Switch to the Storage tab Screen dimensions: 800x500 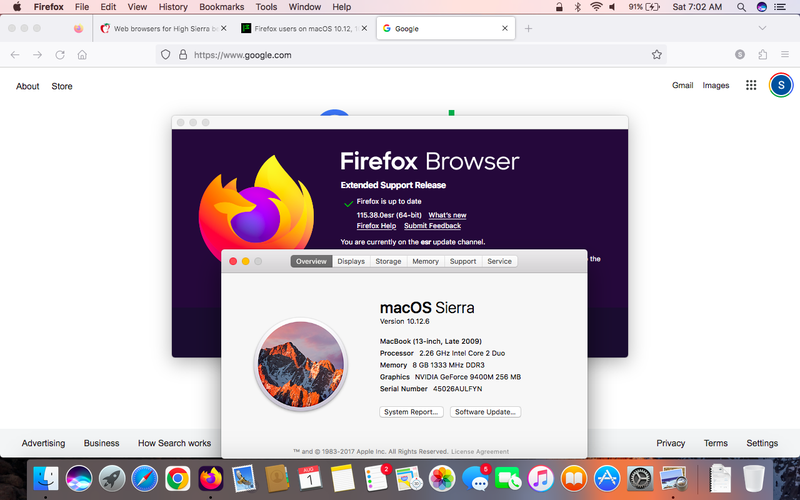tap(388, 261)
